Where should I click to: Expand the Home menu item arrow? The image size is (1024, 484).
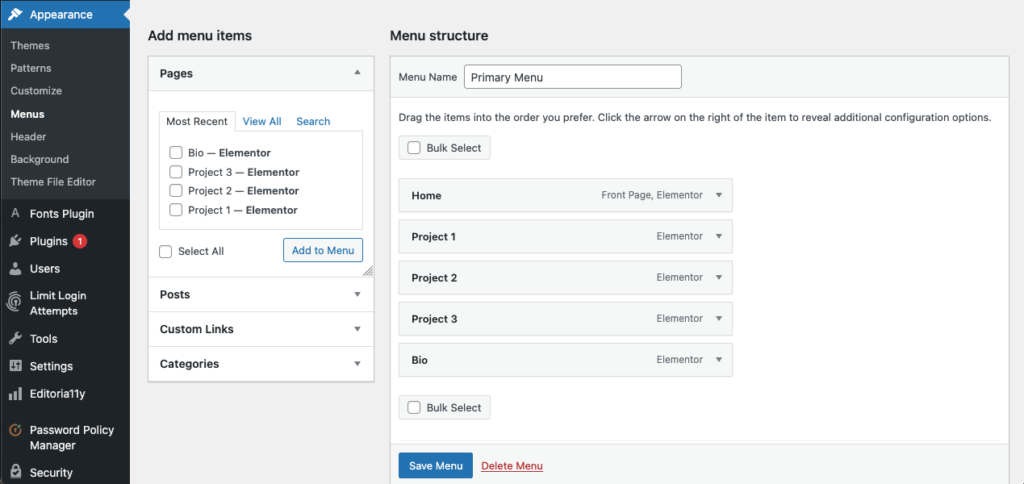point(719,195)
